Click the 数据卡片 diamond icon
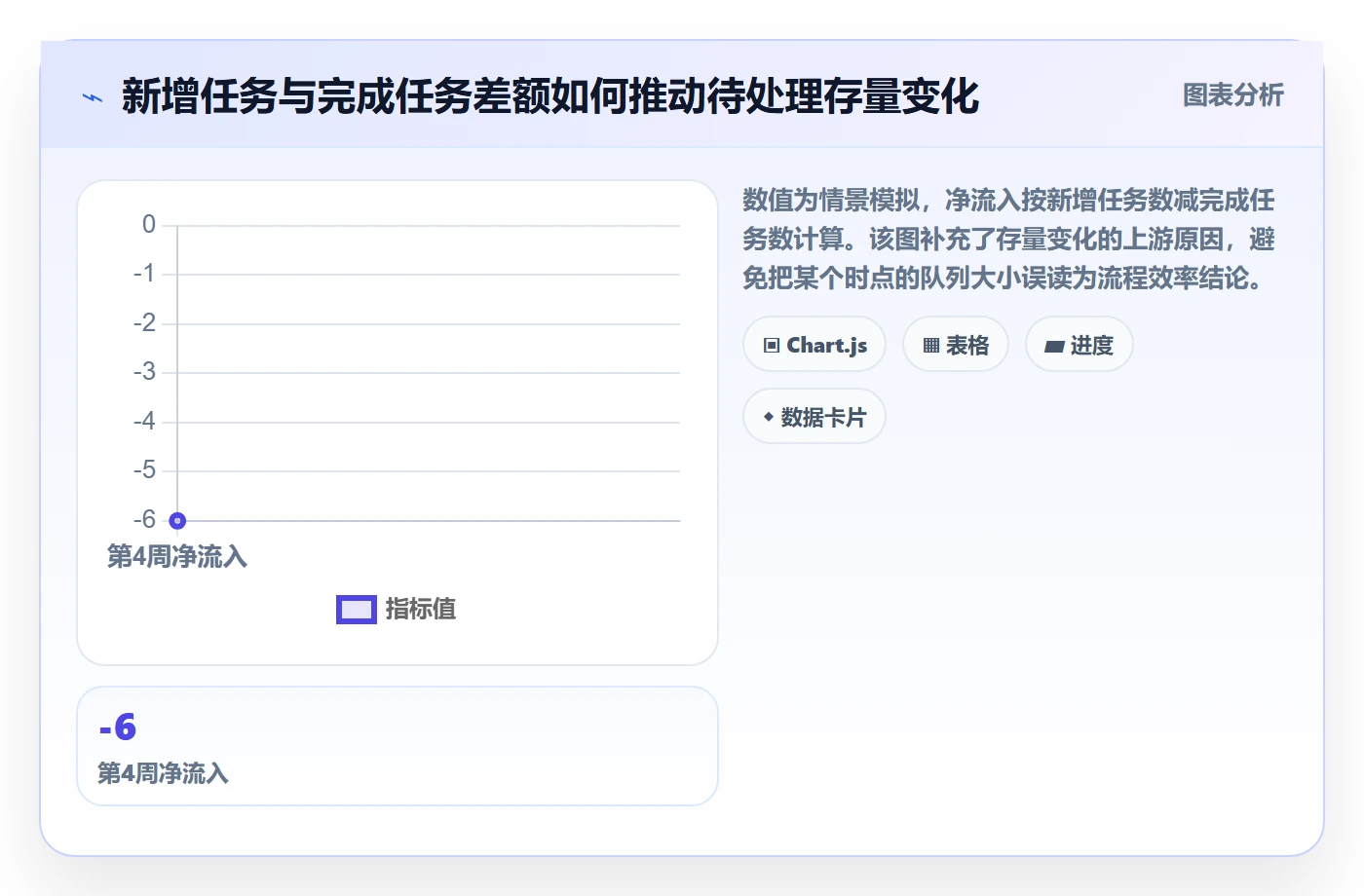Screen dimensions: 1364x896 [769, 417]
